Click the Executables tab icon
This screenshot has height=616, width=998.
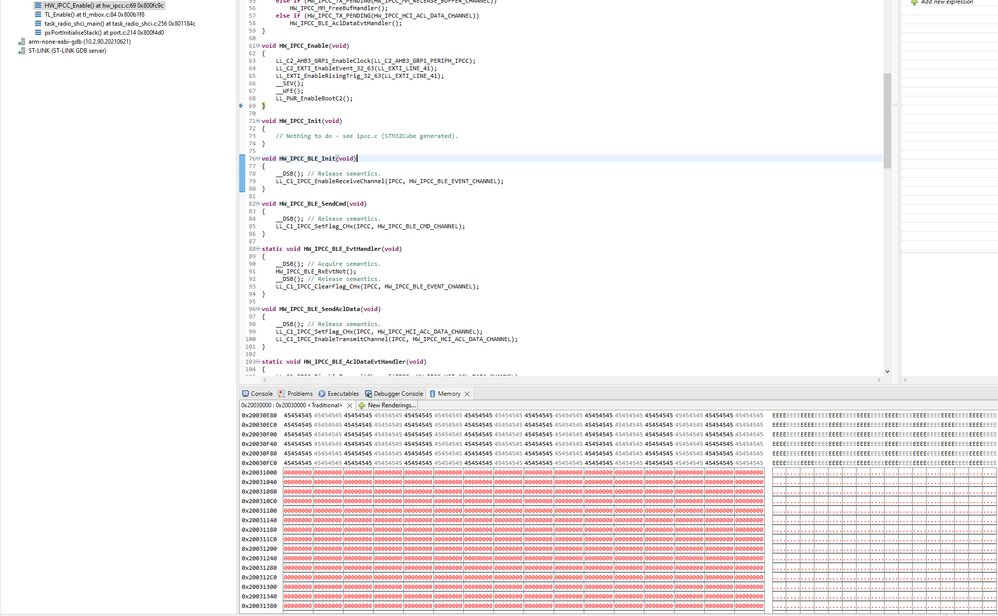322,394
